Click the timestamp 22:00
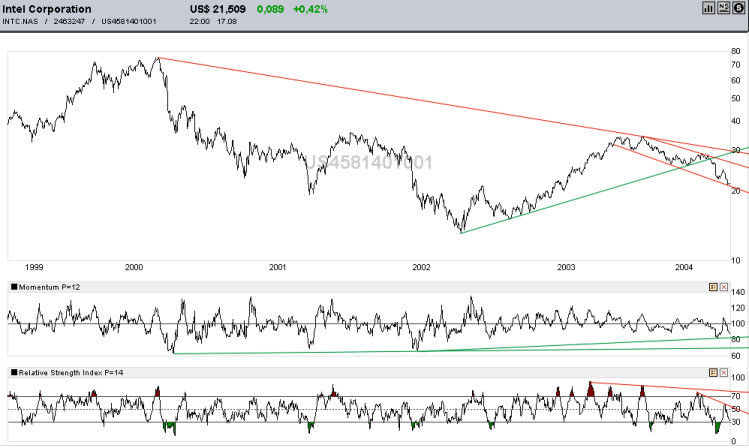Viewport: 749px width, 448px height. (199, 21)
